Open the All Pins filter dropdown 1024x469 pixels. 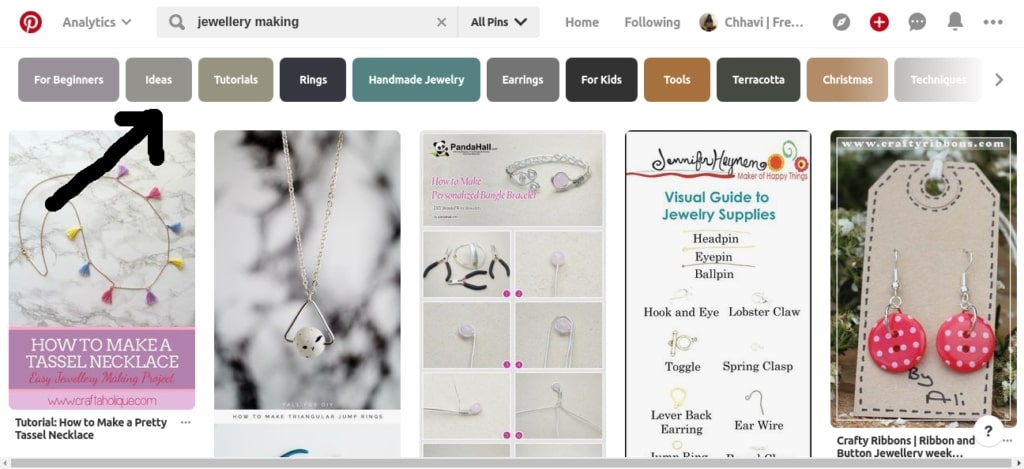coord(499,22)
